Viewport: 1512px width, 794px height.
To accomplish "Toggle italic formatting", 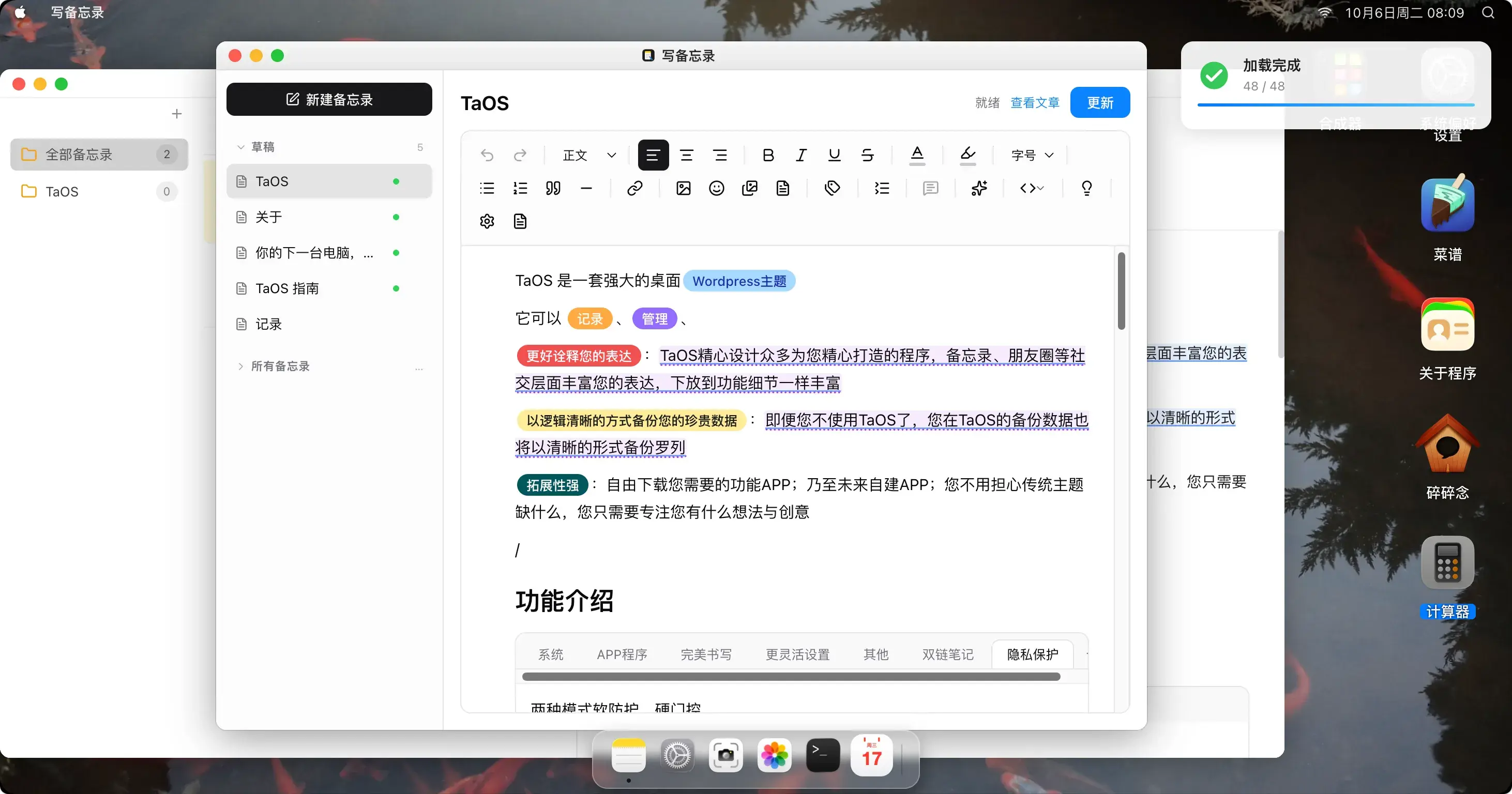I will pos(800,155).
